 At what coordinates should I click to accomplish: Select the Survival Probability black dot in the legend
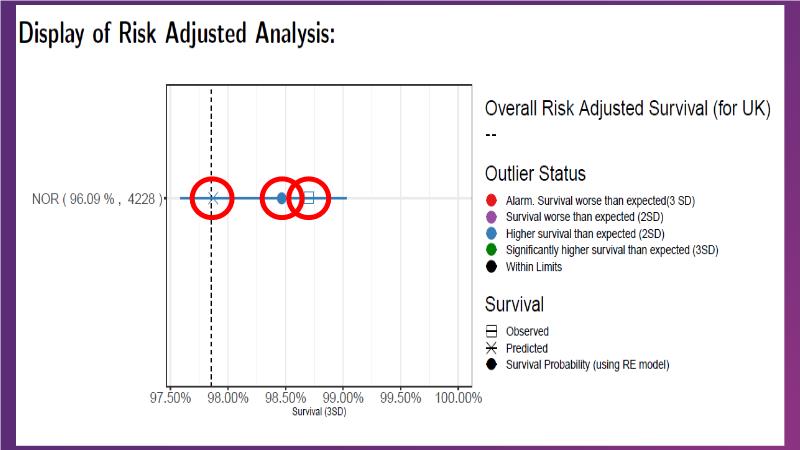click(491, 365)
